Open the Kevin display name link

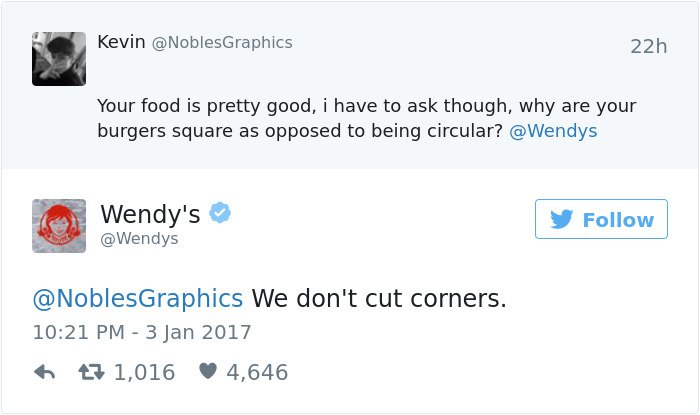120,42
